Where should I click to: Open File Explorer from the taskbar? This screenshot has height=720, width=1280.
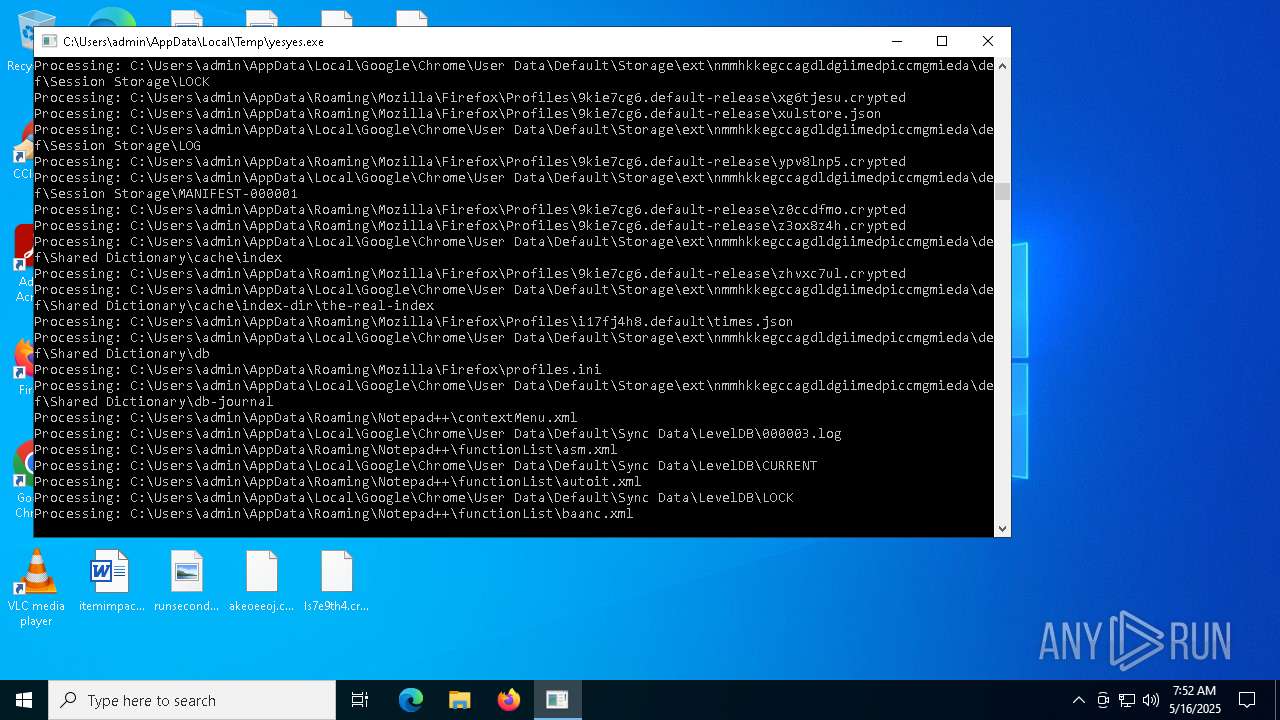pyautogui.click(x=460, y=700)
